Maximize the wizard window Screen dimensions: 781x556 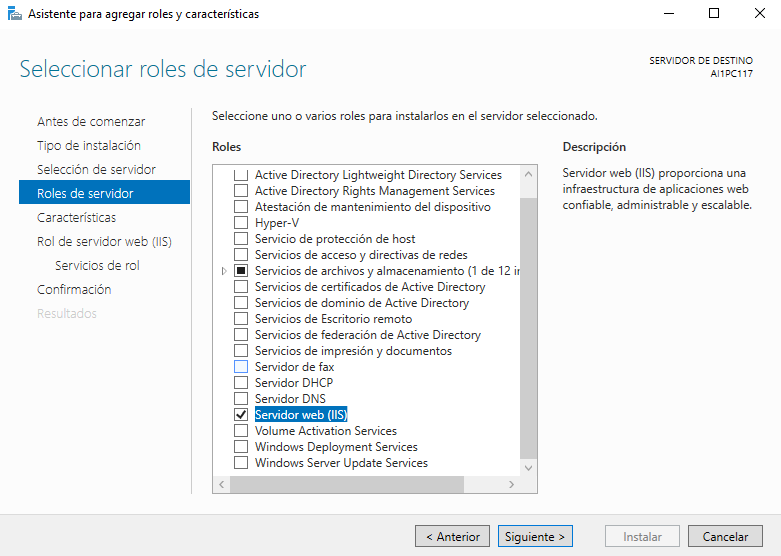714,13
